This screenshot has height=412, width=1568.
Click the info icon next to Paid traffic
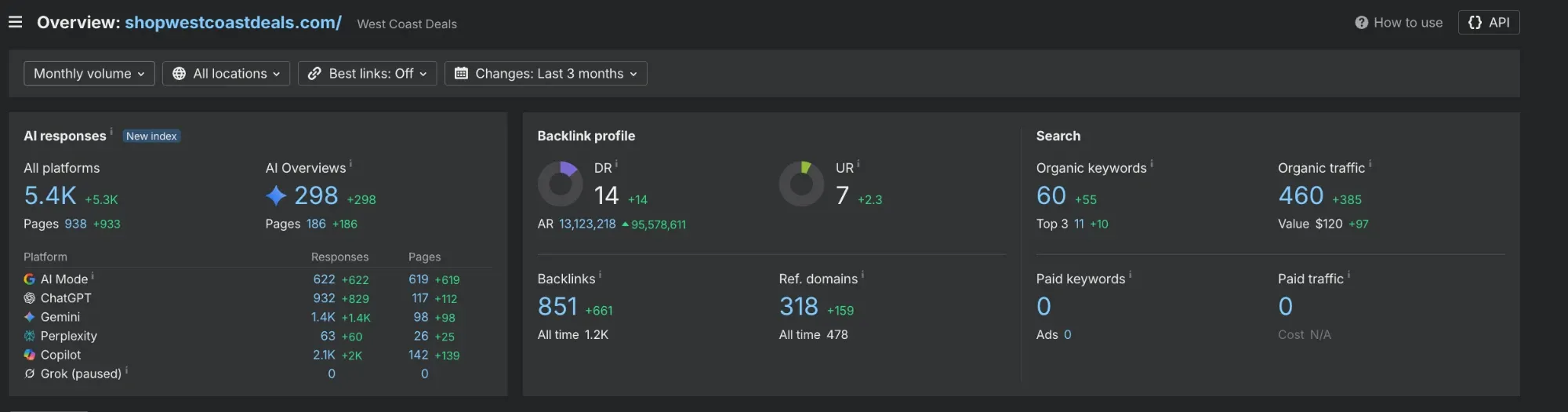coord(1348,275)
